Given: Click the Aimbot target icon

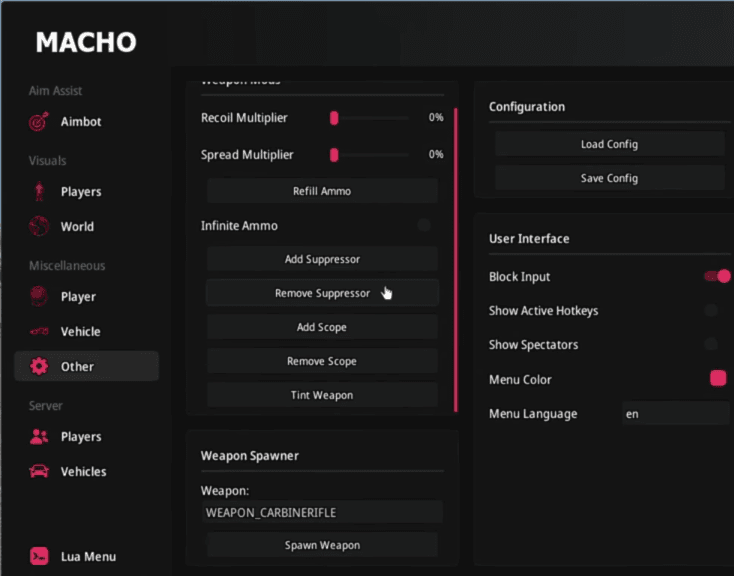Looking at the screenshot, I should (x=39, y=122).
